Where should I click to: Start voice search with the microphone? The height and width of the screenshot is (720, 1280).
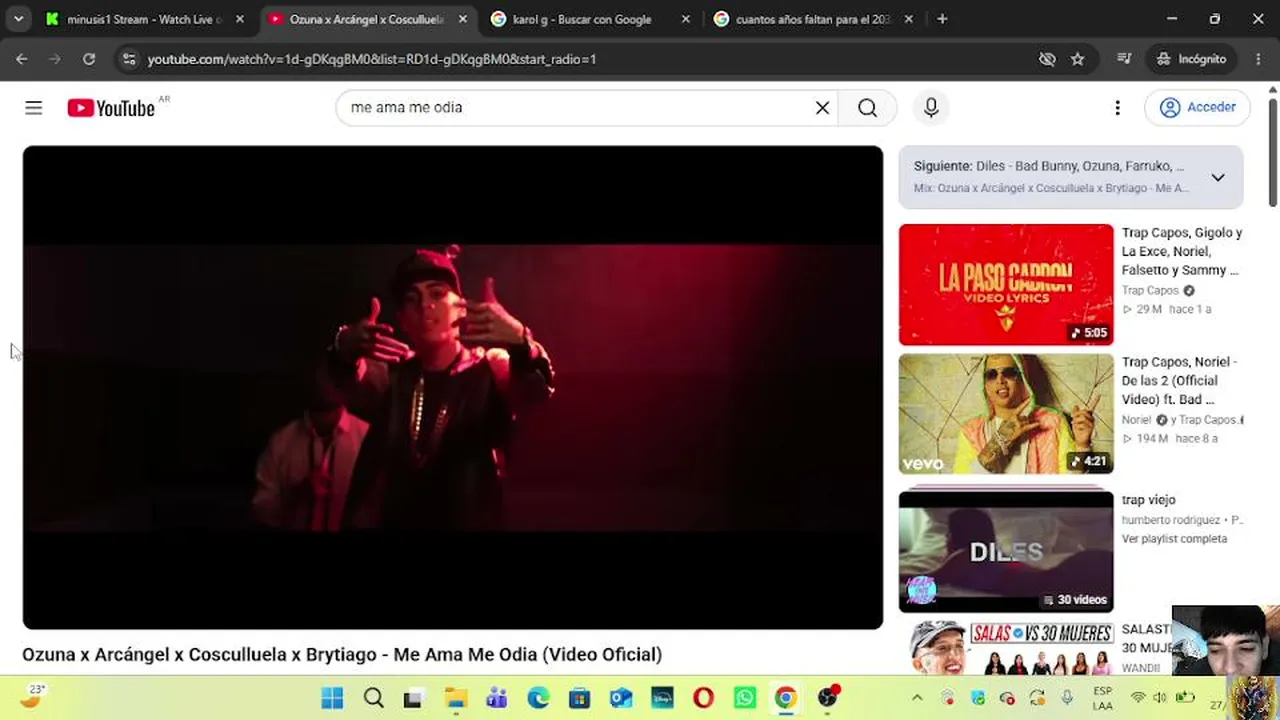[931, 108]
